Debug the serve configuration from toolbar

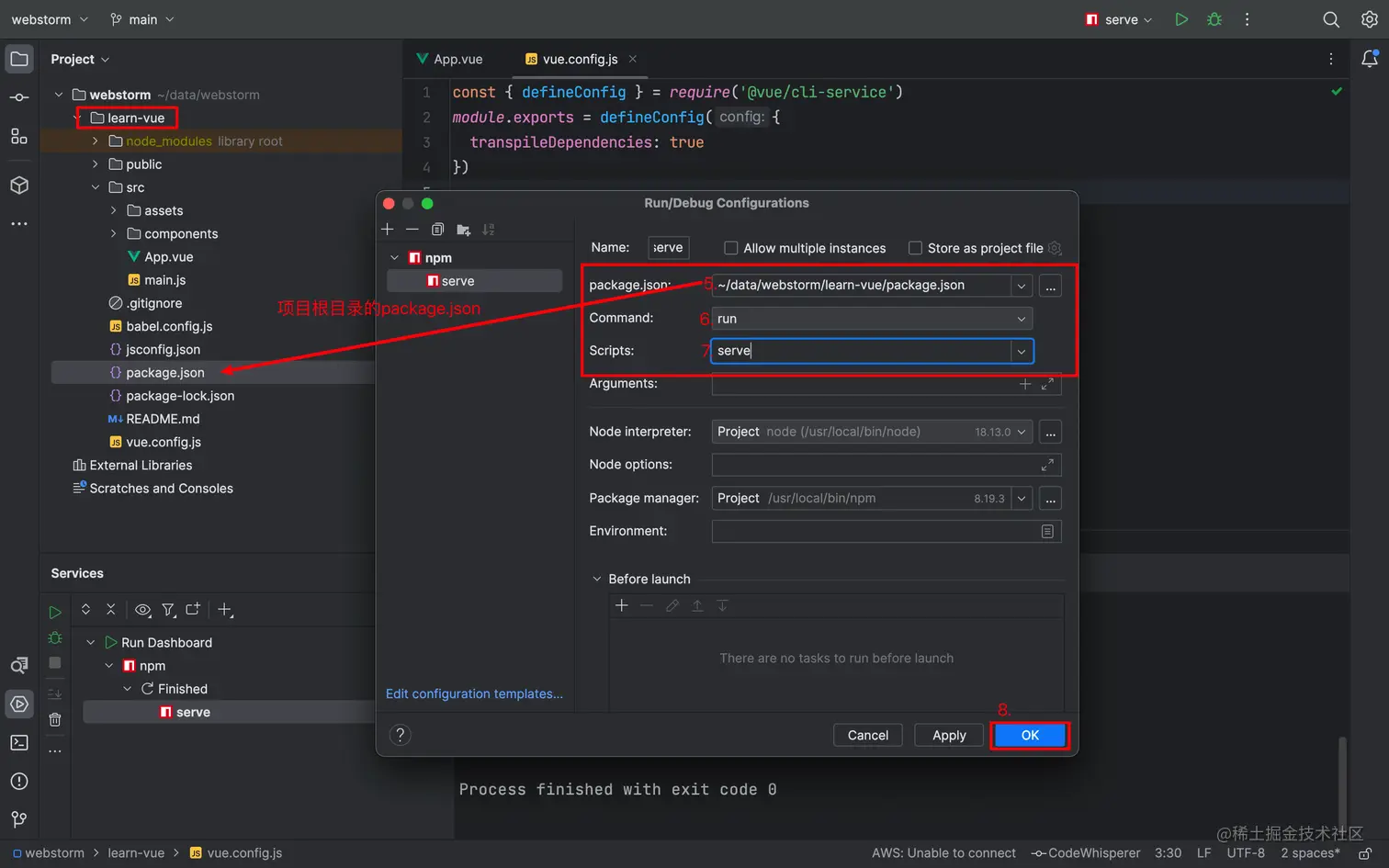coord(1214,19)
